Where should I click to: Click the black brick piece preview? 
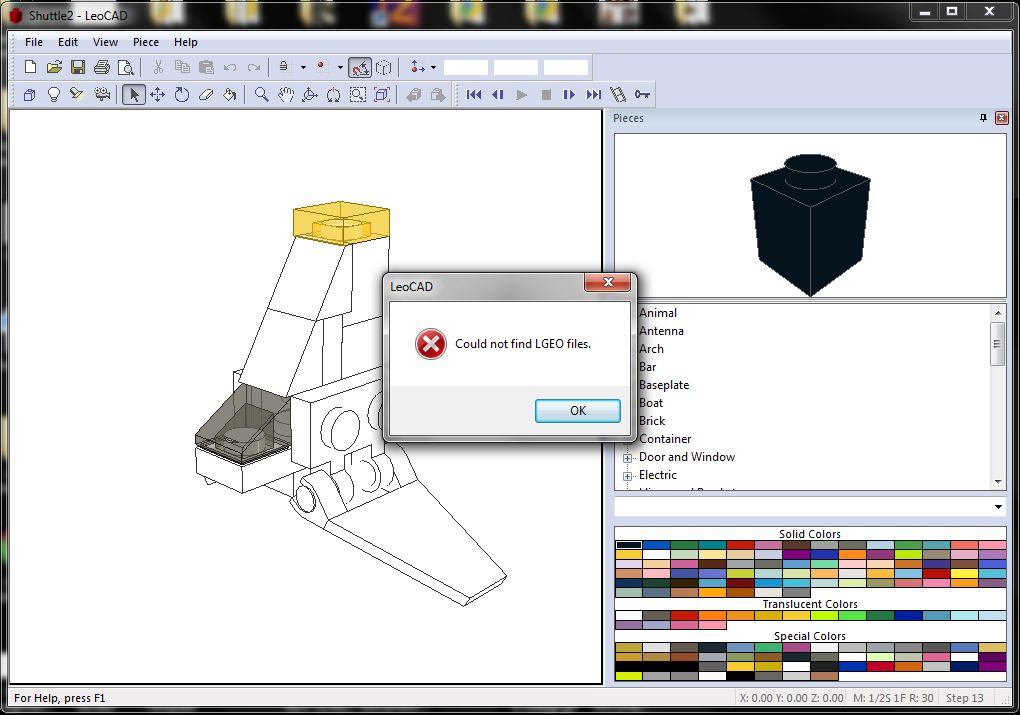point(810,224)
